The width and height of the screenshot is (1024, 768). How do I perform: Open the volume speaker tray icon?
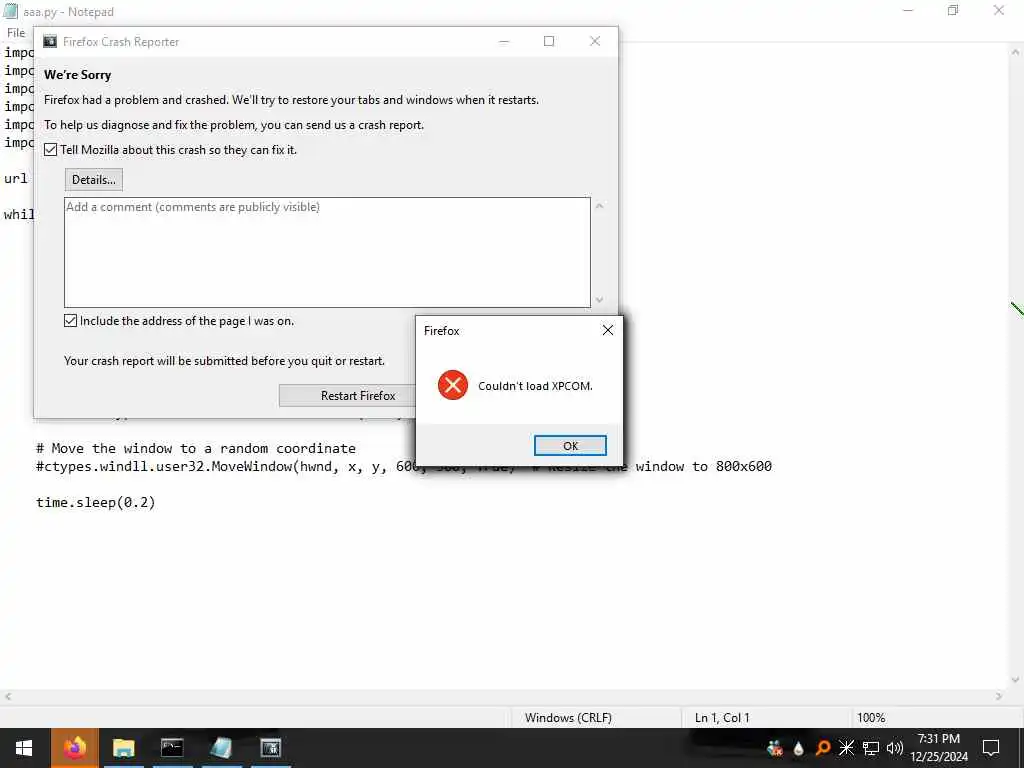click(895, 748)
